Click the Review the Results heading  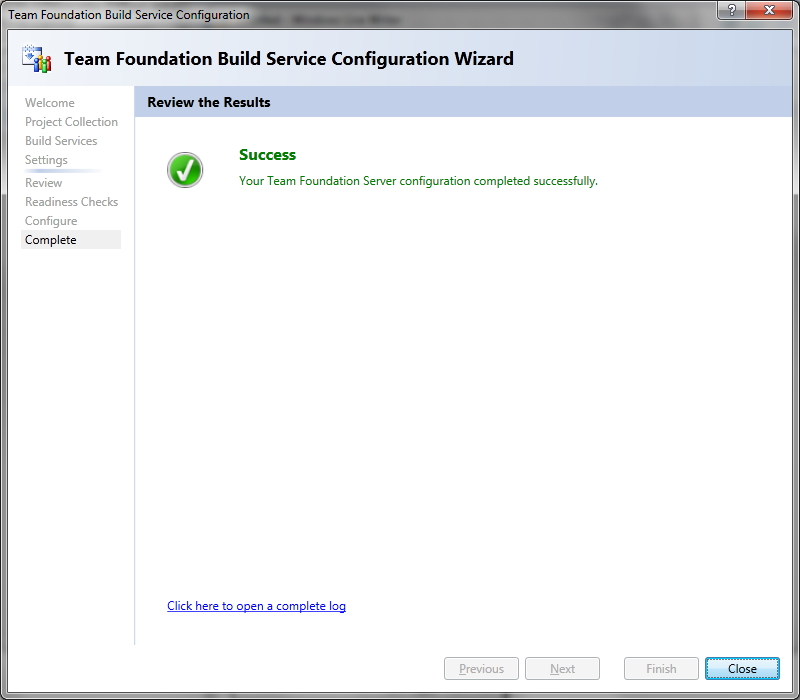pos(209,102)
